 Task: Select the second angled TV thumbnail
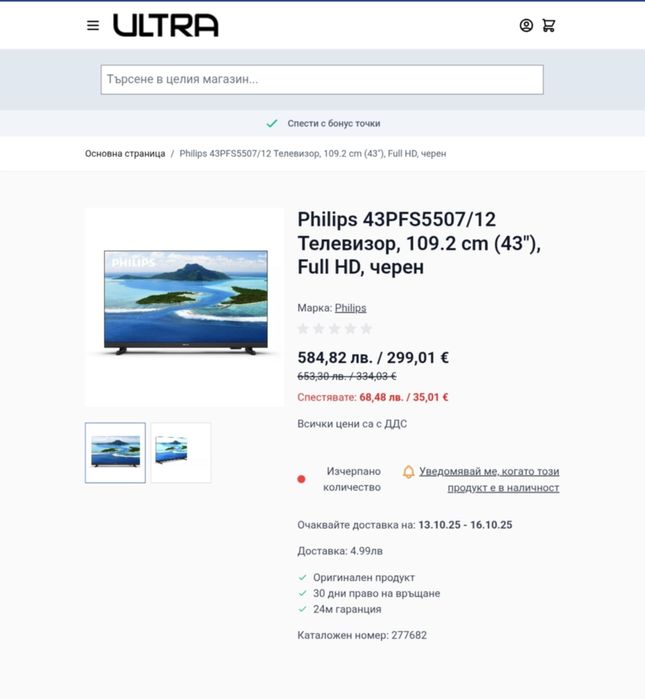tap(181, 452)
